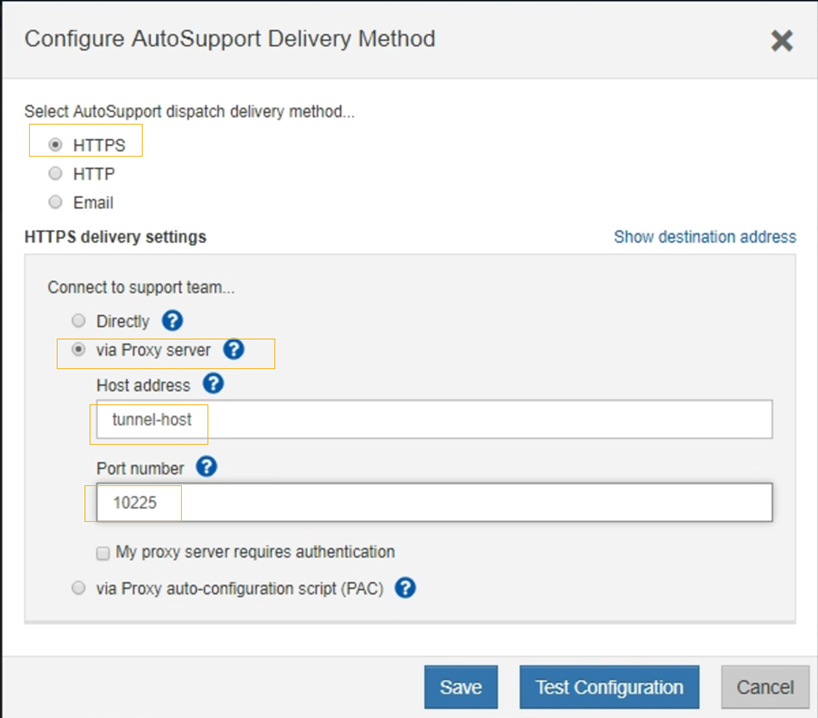Viewport: 818px width, 718px height.
Task: Select the Directly connection option
Action: 79,321
